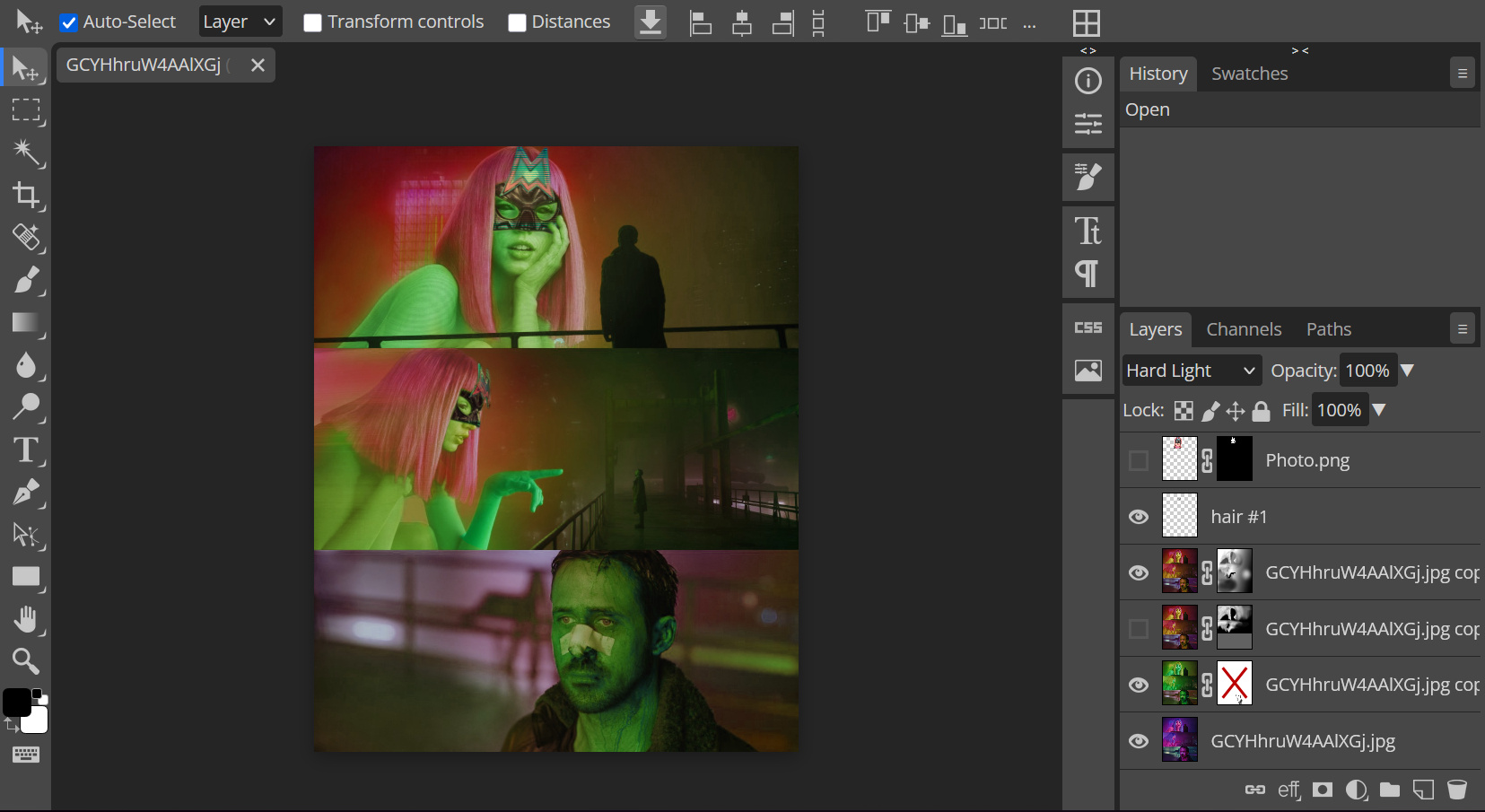1485x812 pixels.
Task: Disable the Auto-Select checkbox
Action: (x=69, y=22)
